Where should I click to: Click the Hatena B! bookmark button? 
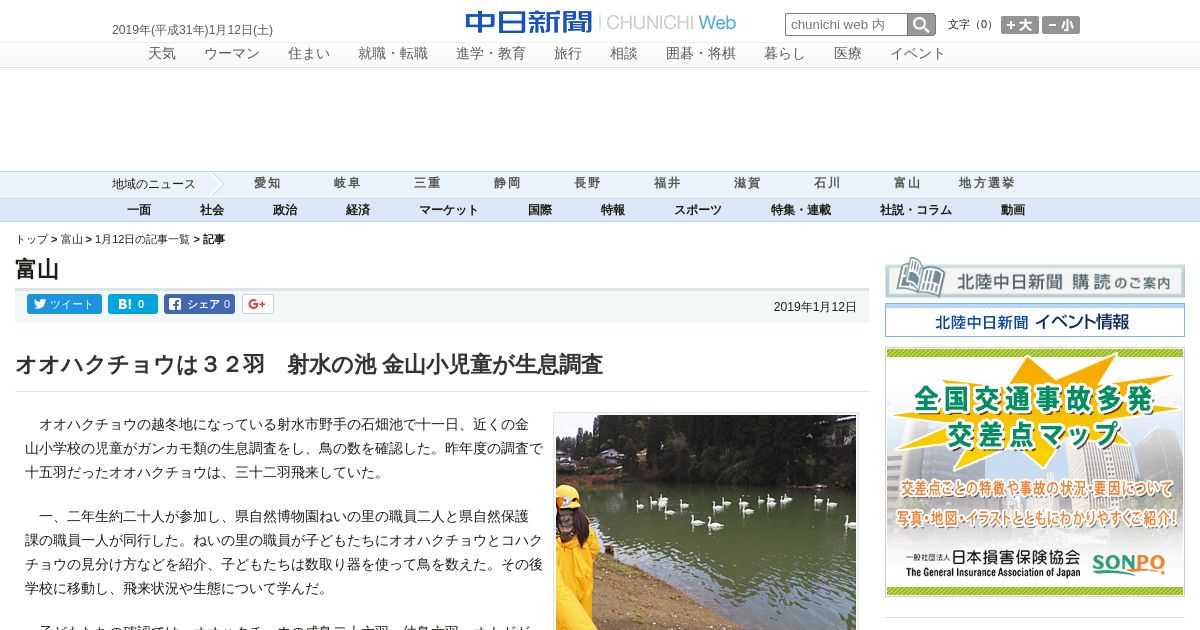133,304
